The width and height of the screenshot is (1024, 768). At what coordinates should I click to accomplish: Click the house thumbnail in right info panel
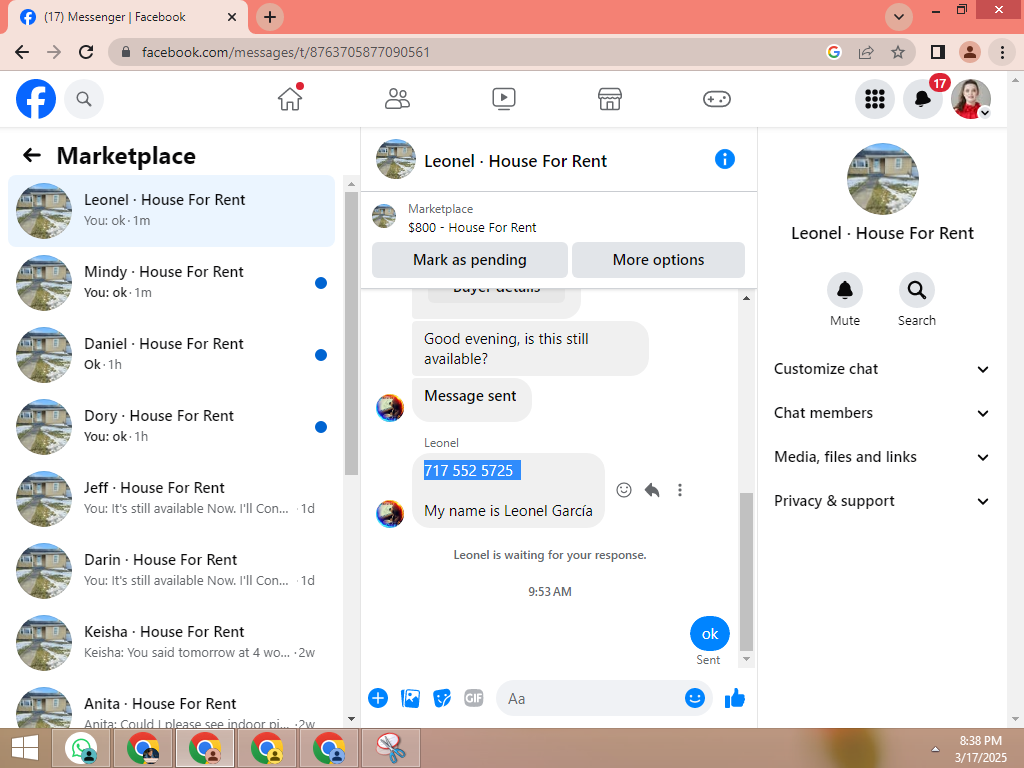882,179
